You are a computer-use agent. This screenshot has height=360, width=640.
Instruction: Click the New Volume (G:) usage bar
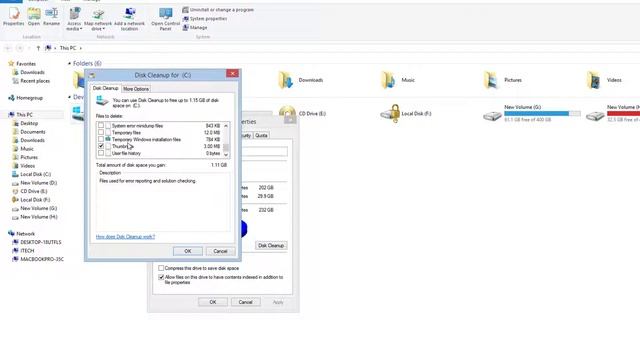[542, 113]
